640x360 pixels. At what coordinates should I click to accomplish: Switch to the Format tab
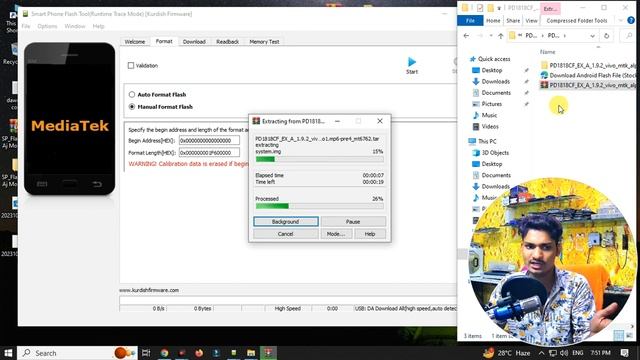164,41
